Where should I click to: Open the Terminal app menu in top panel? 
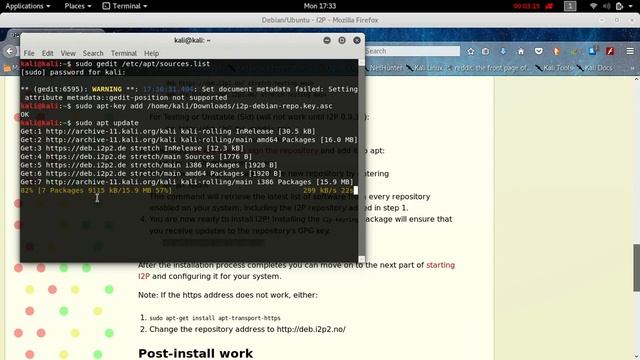pos(124,6)
